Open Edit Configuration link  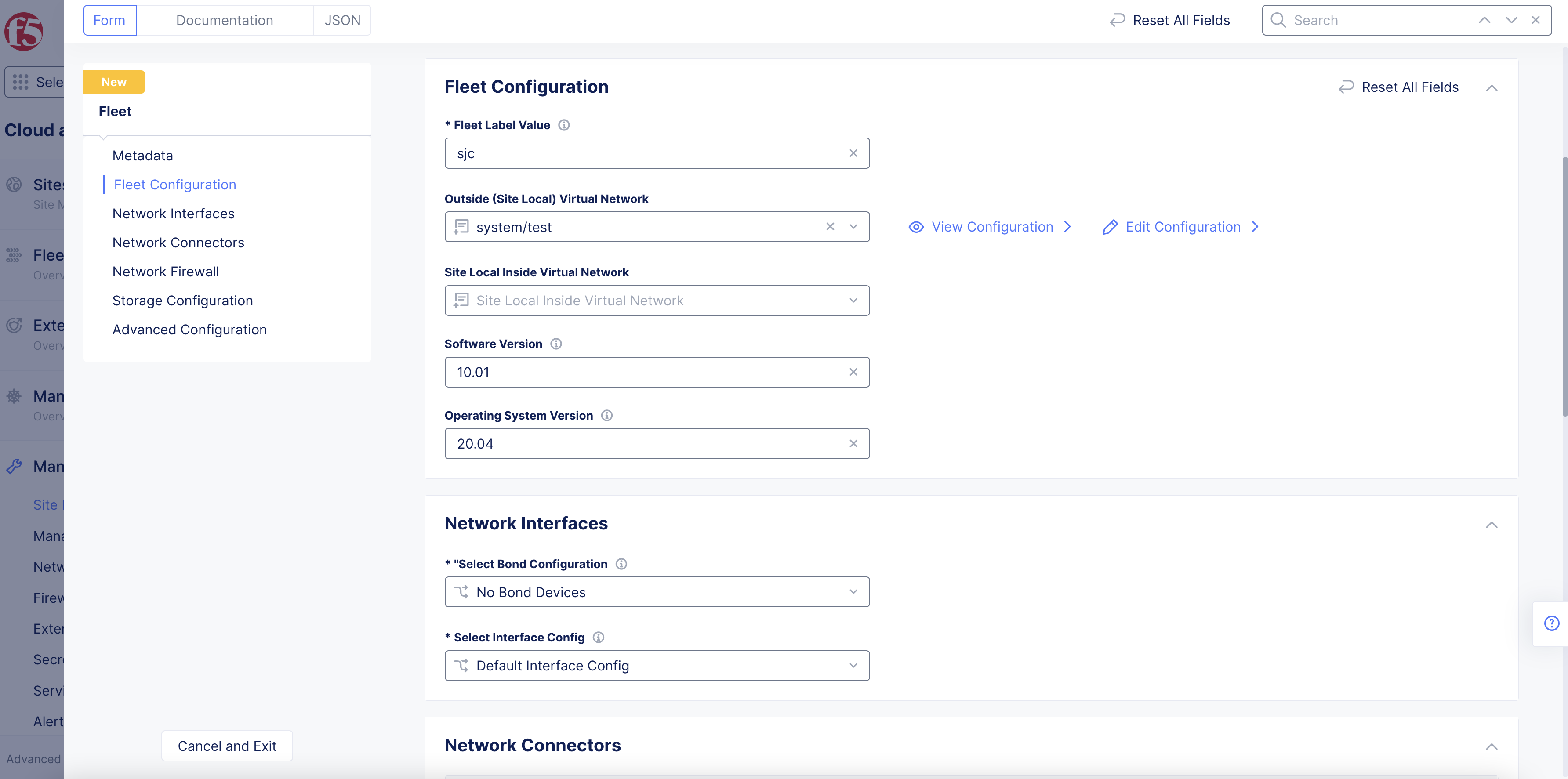tap(1181, 227)
